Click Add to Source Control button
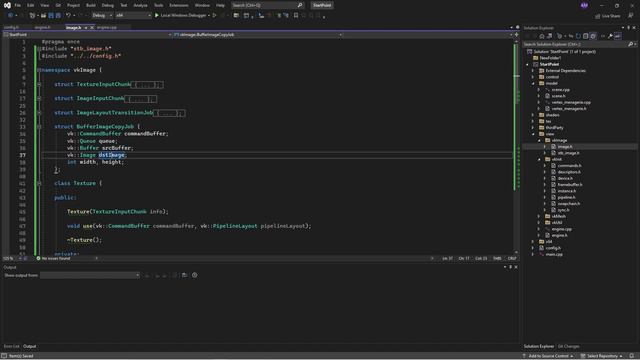 548,356
